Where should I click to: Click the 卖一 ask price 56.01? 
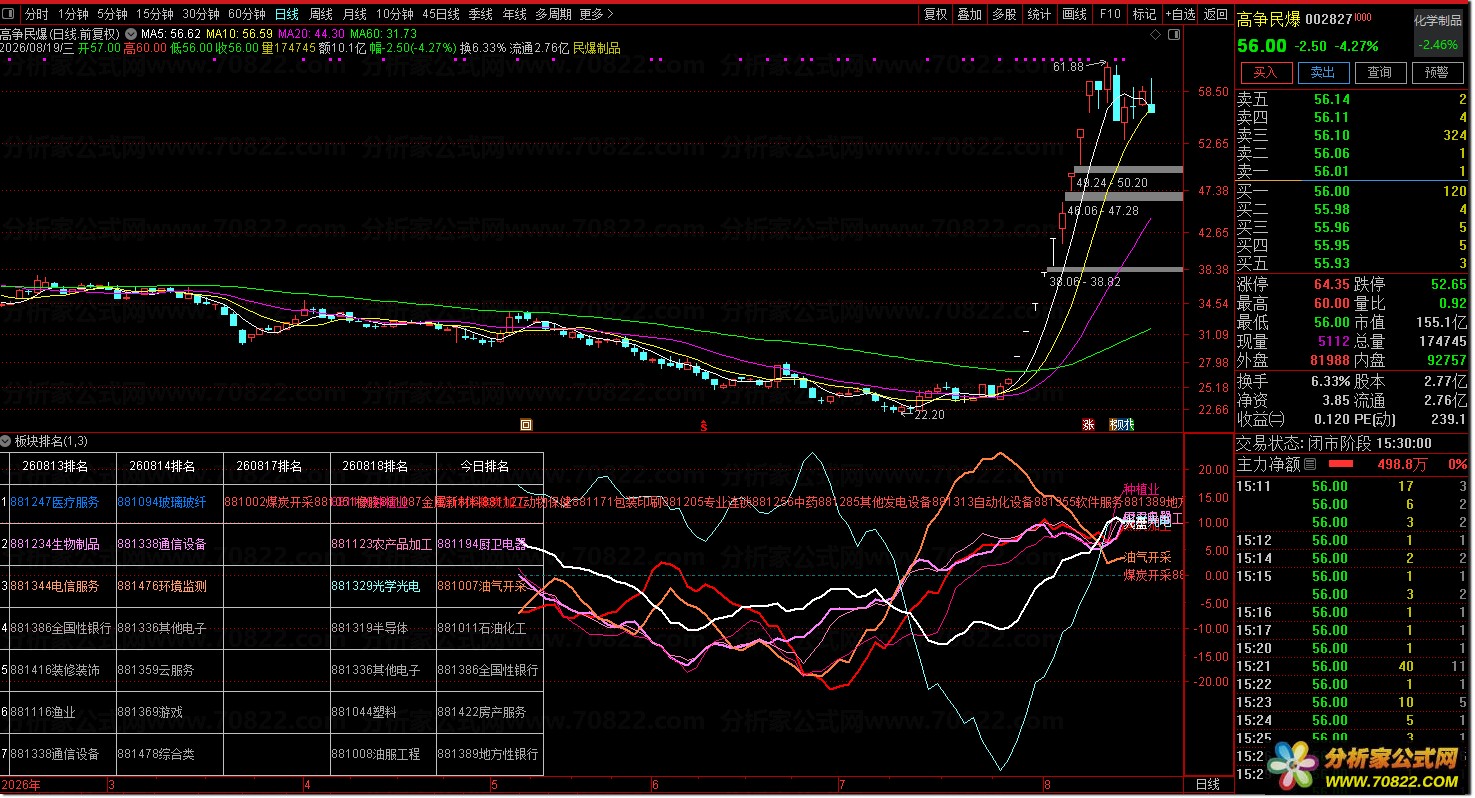pos(1332,171)
